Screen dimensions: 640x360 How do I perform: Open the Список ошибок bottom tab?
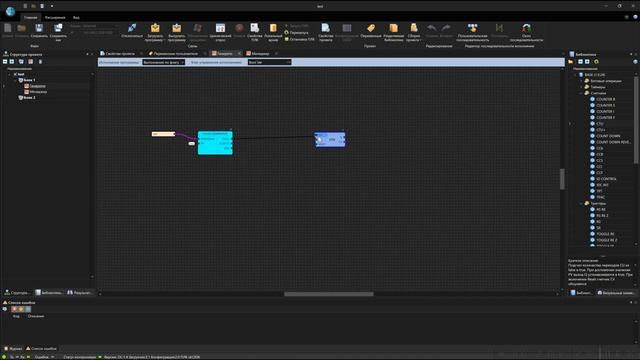coord(41,349)
